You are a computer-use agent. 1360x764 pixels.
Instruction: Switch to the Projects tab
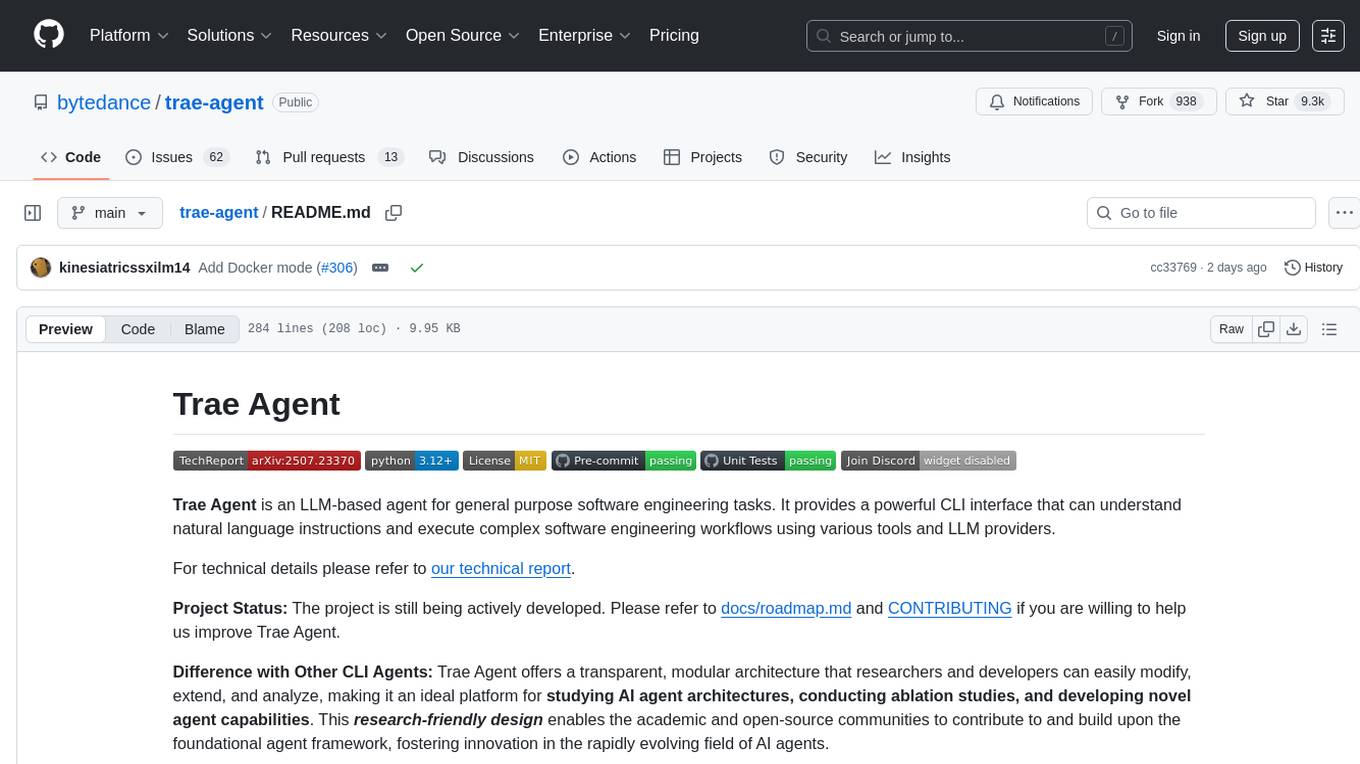tap(703, 157)
